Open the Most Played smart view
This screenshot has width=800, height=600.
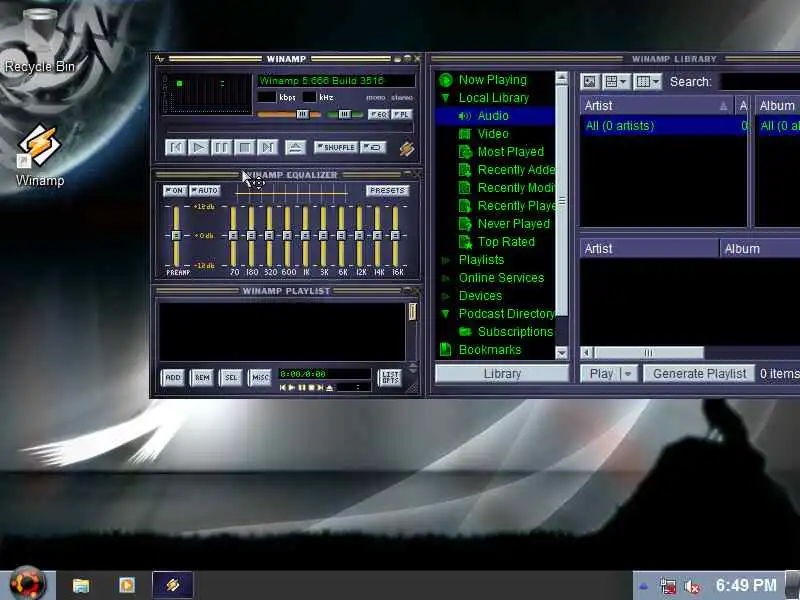(x=510, y=152)
